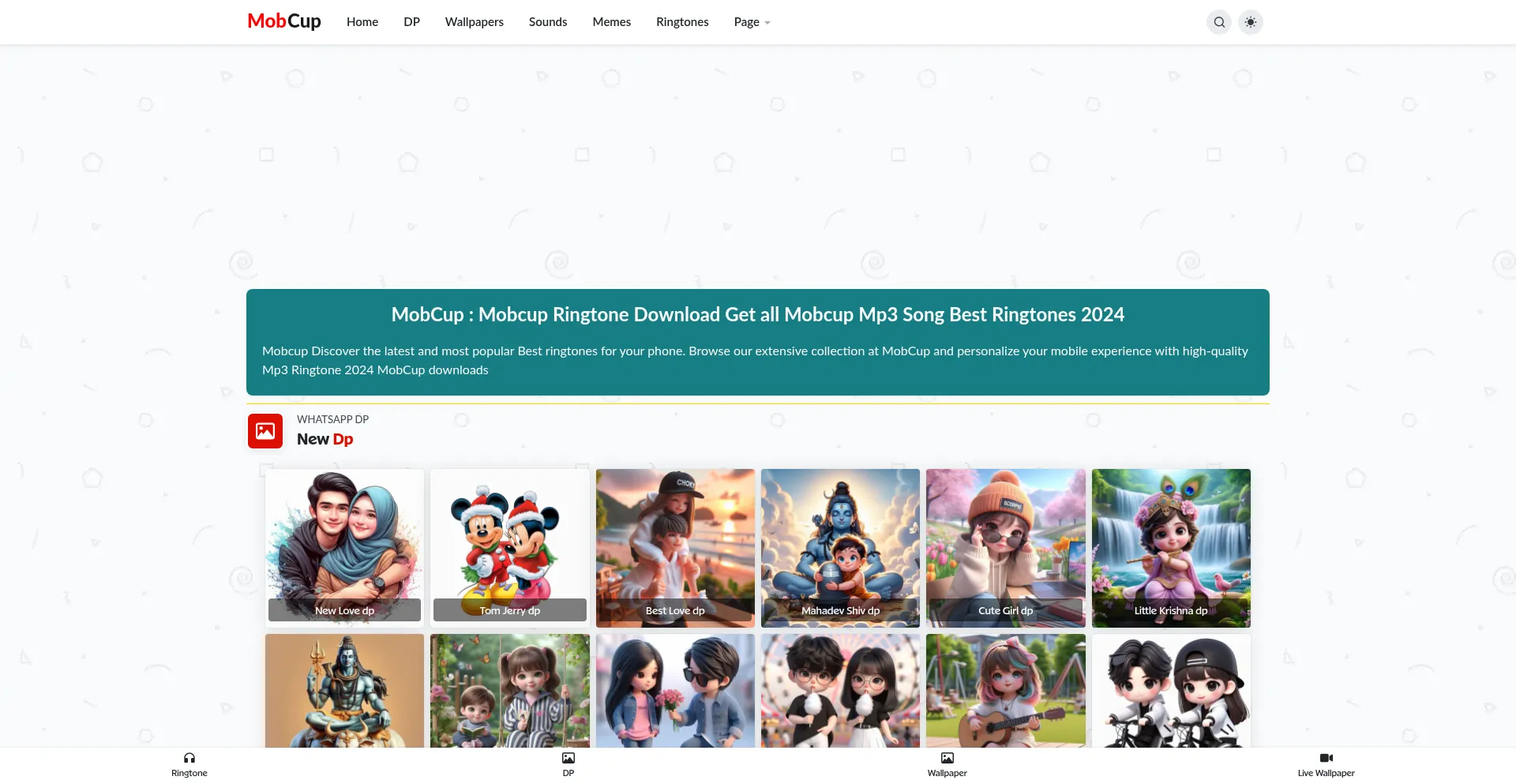
Task: Click the MobCup logo
Action: 284,21
